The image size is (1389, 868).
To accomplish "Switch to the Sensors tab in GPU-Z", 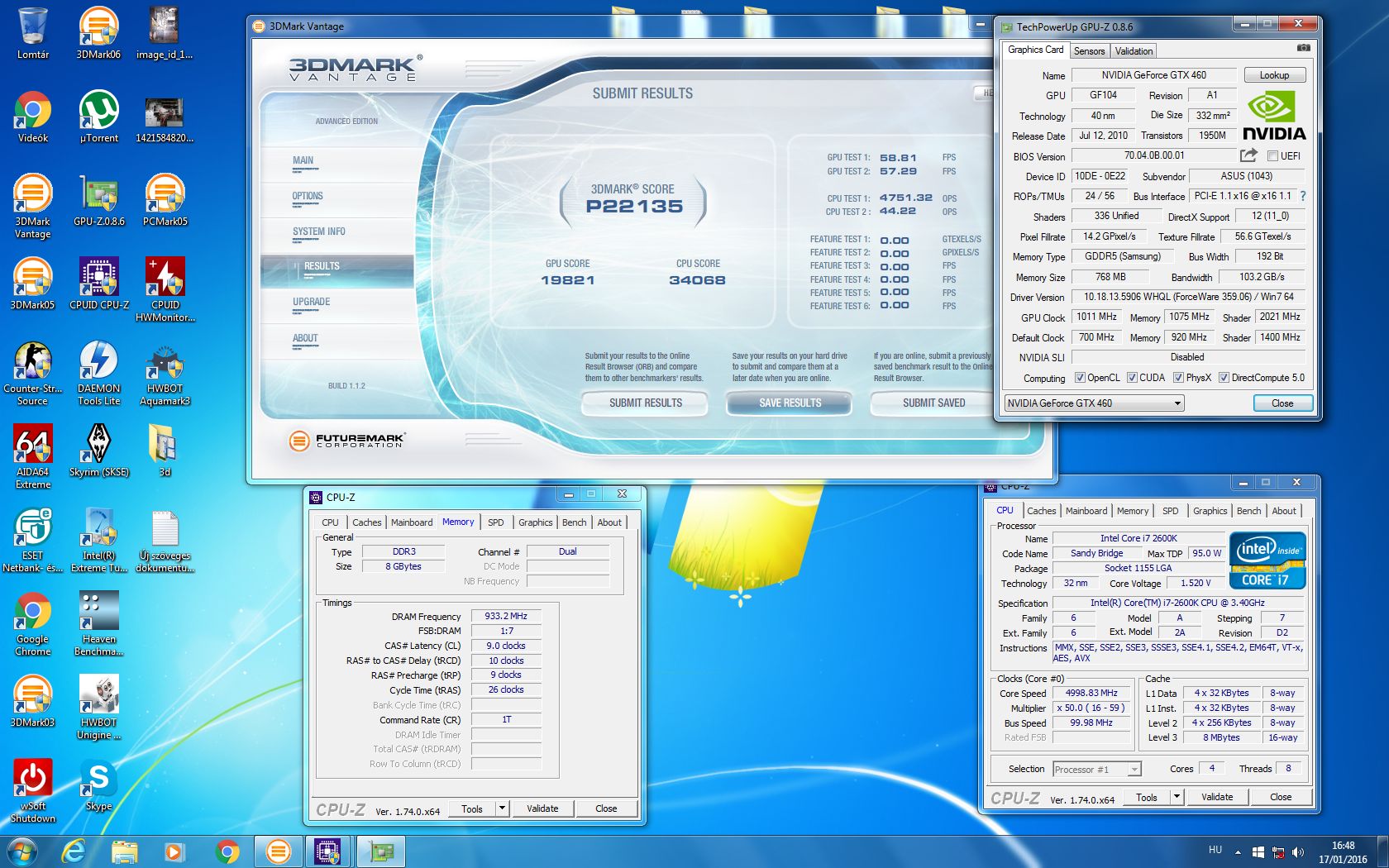I will click(1089, 51).
